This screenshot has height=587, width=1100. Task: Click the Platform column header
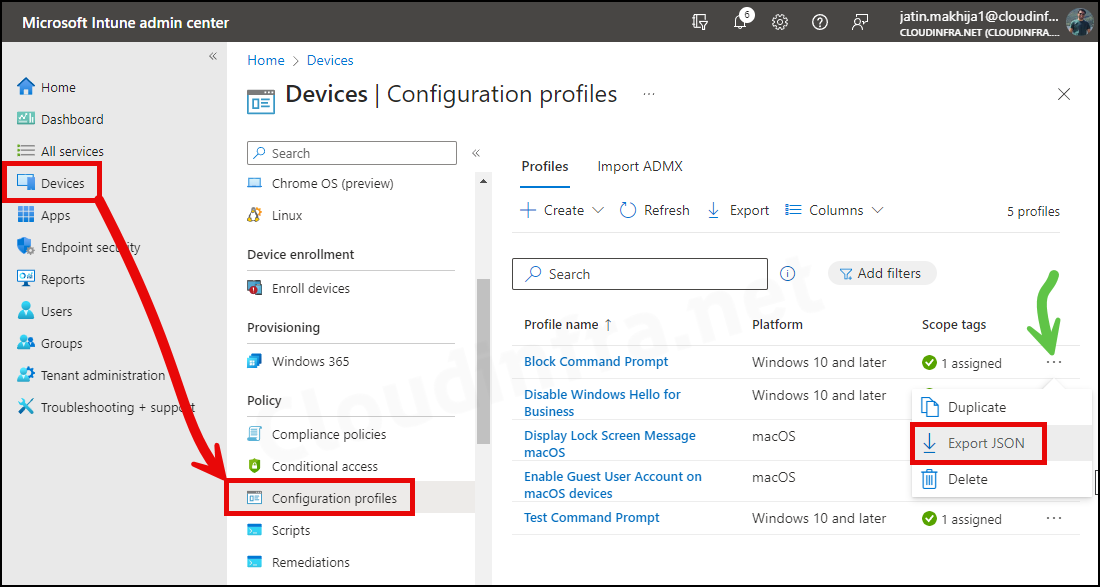coord(777,325)
